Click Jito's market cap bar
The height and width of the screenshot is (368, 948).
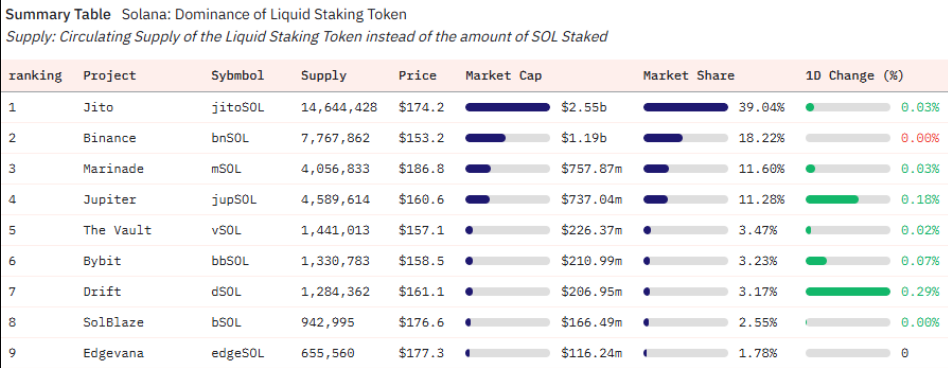[507, 107]
